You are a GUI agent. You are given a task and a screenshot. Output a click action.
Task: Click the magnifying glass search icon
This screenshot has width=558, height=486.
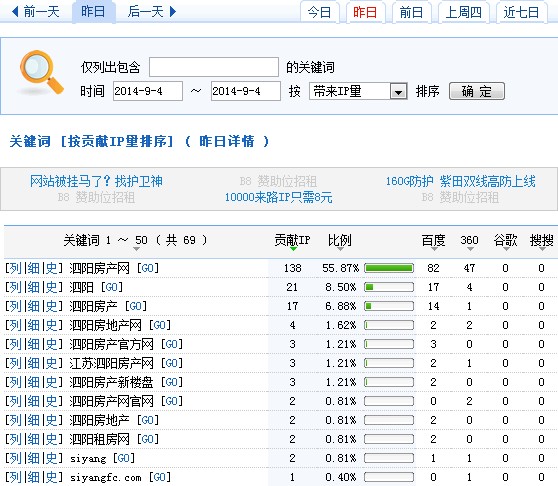tap(41, 73)
